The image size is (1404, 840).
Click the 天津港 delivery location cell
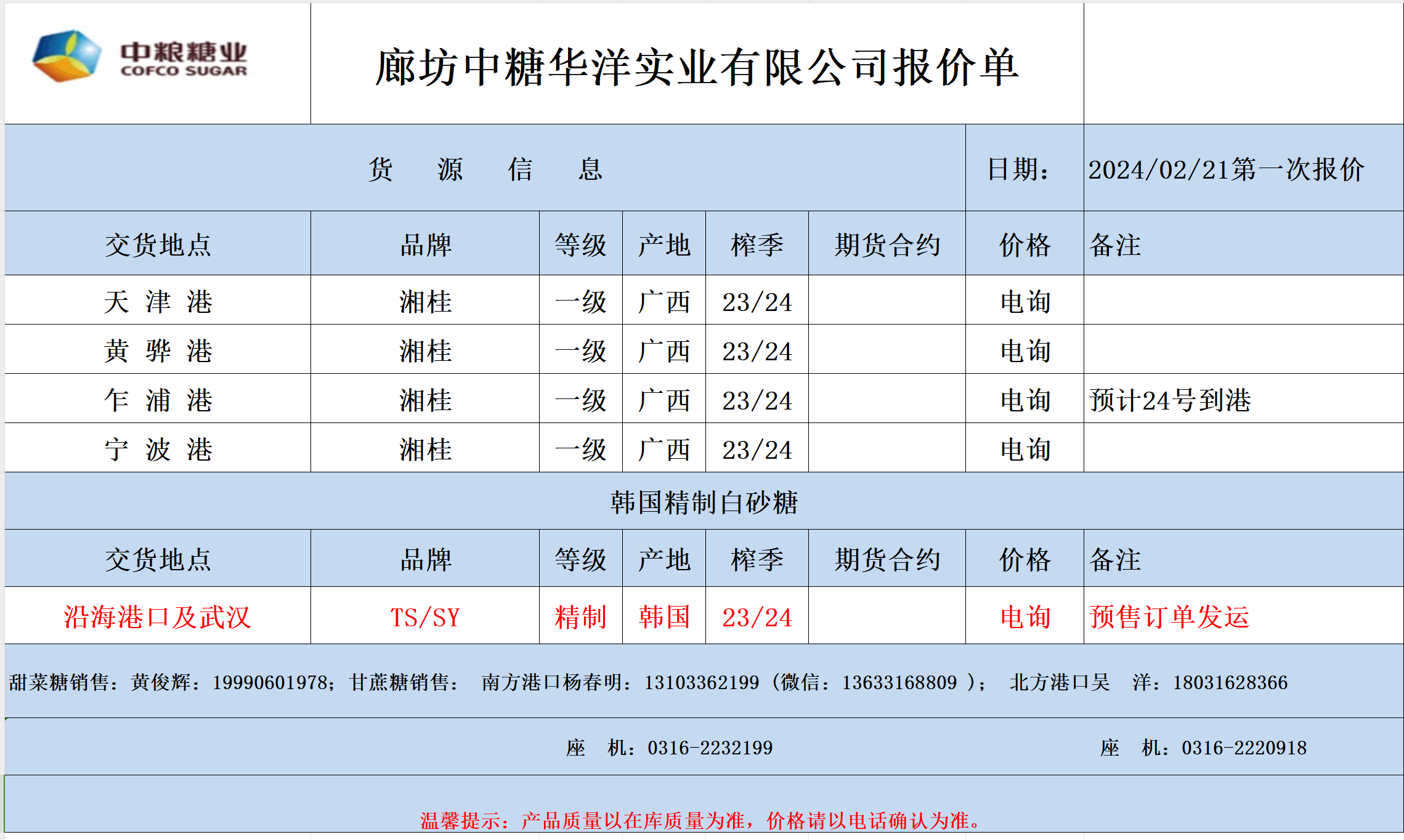(x=158, y=302)
